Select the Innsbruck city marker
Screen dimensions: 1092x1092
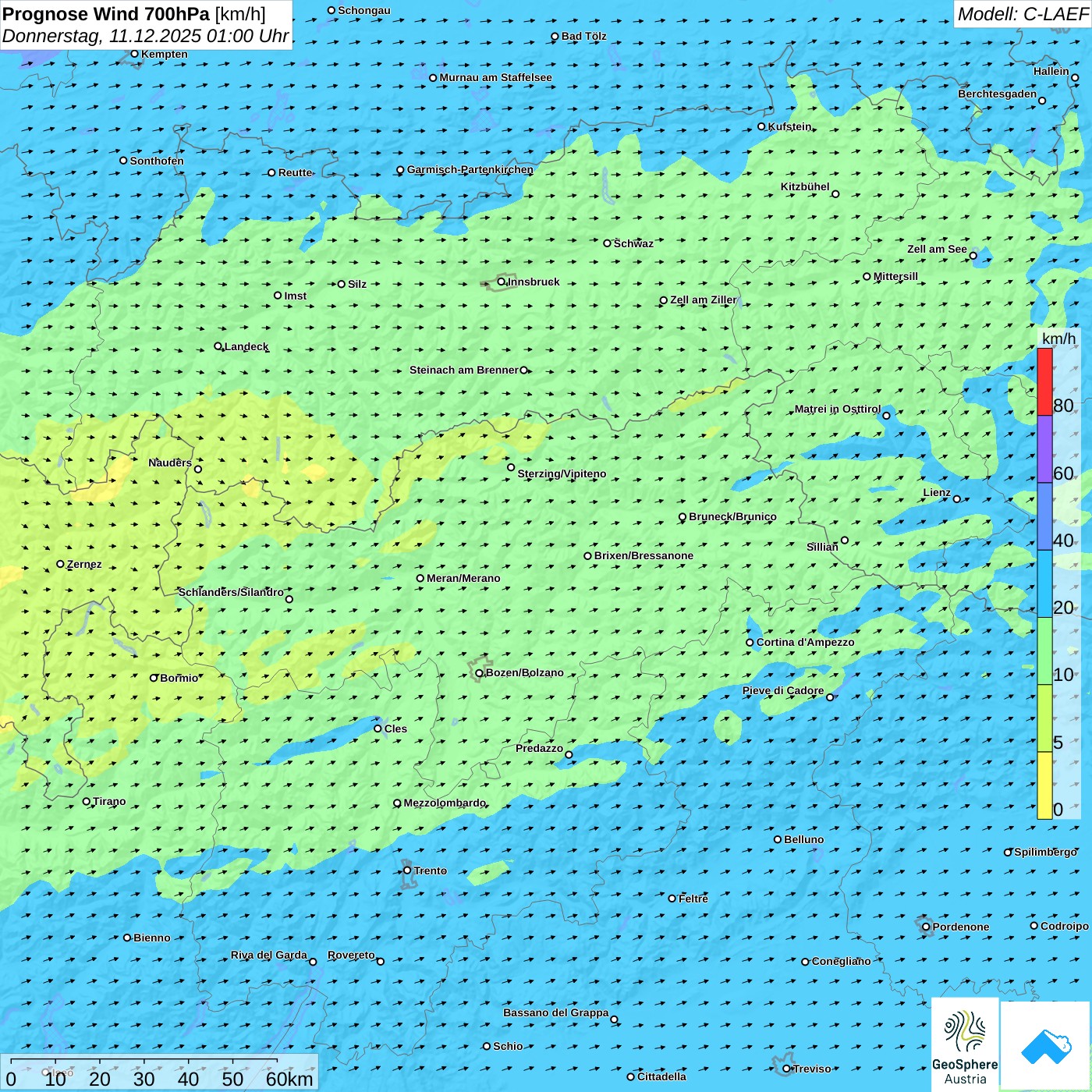(502, 282)
